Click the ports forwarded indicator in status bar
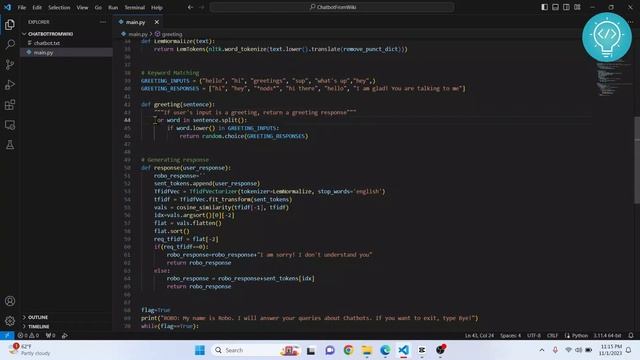 click(x=50, y=336)
